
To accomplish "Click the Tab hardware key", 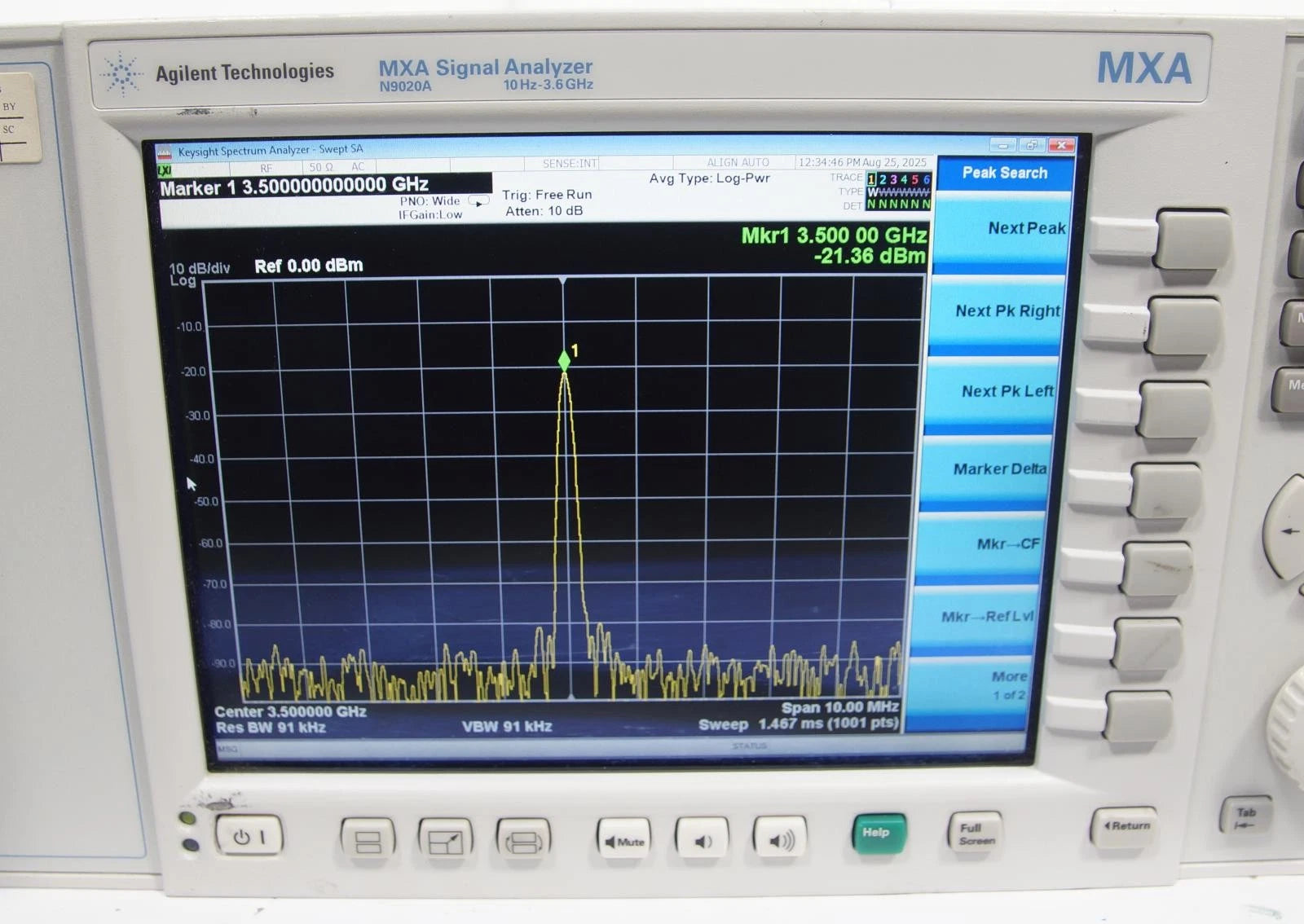I will click(1245, 814).
